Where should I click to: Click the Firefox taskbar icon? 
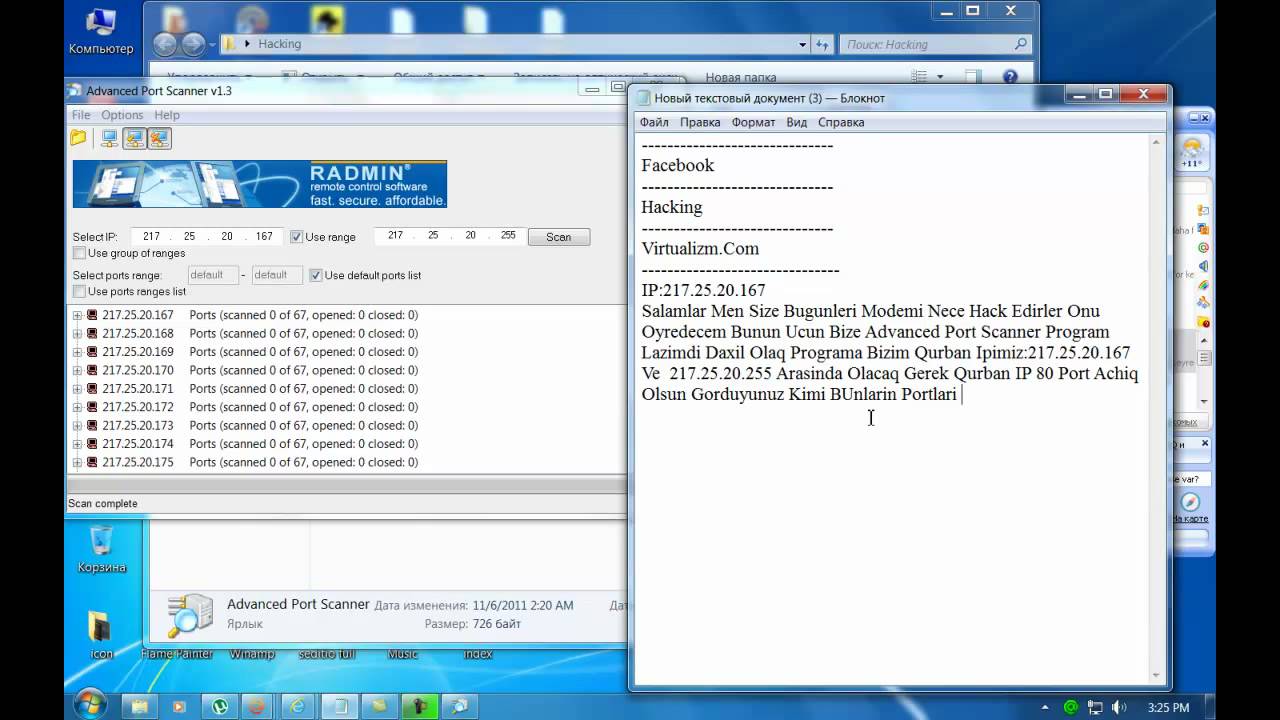click(x=258, y=706)
